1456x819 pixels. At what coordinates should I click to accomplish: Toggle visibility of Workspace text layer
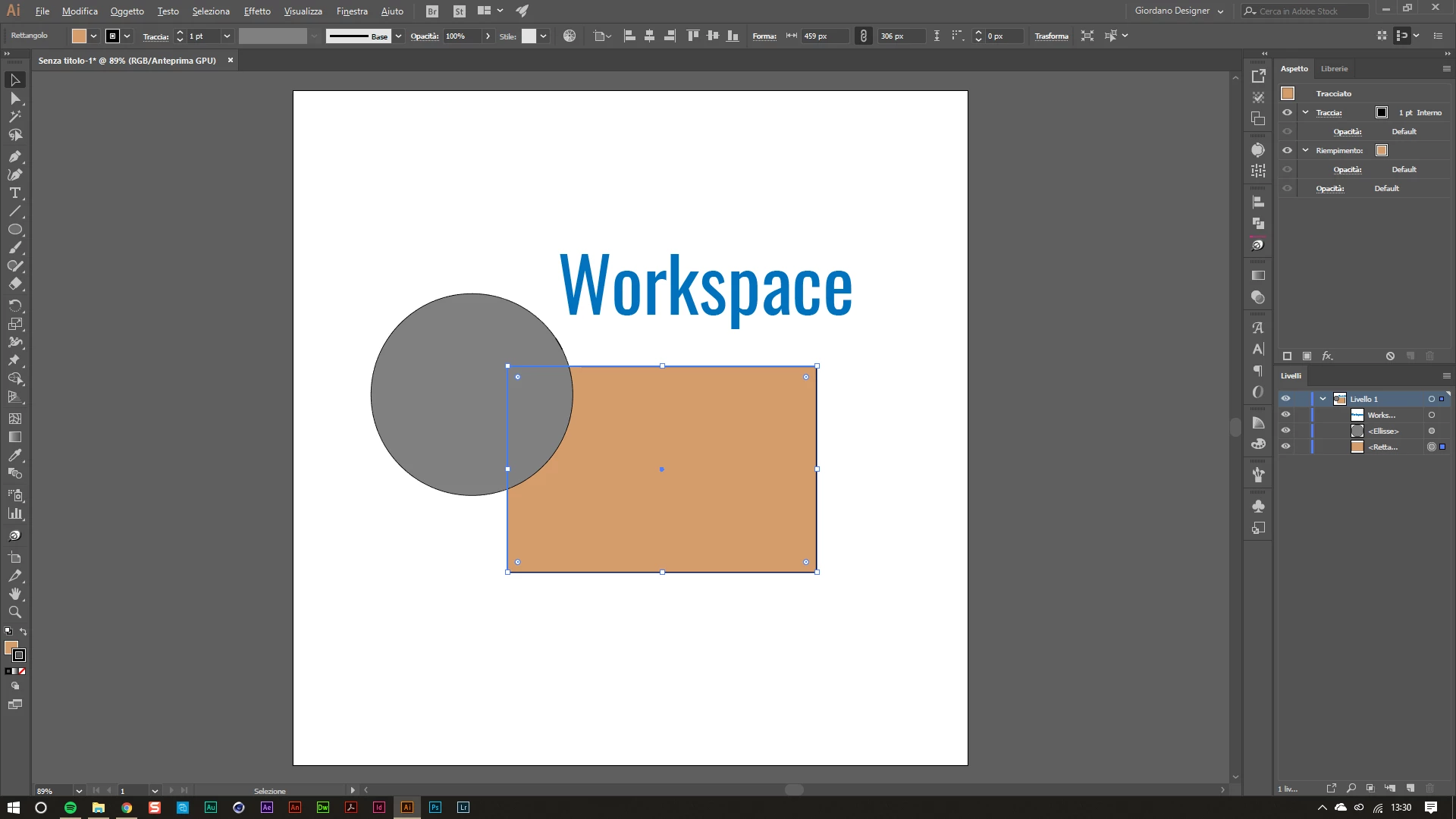(1285, 415)
